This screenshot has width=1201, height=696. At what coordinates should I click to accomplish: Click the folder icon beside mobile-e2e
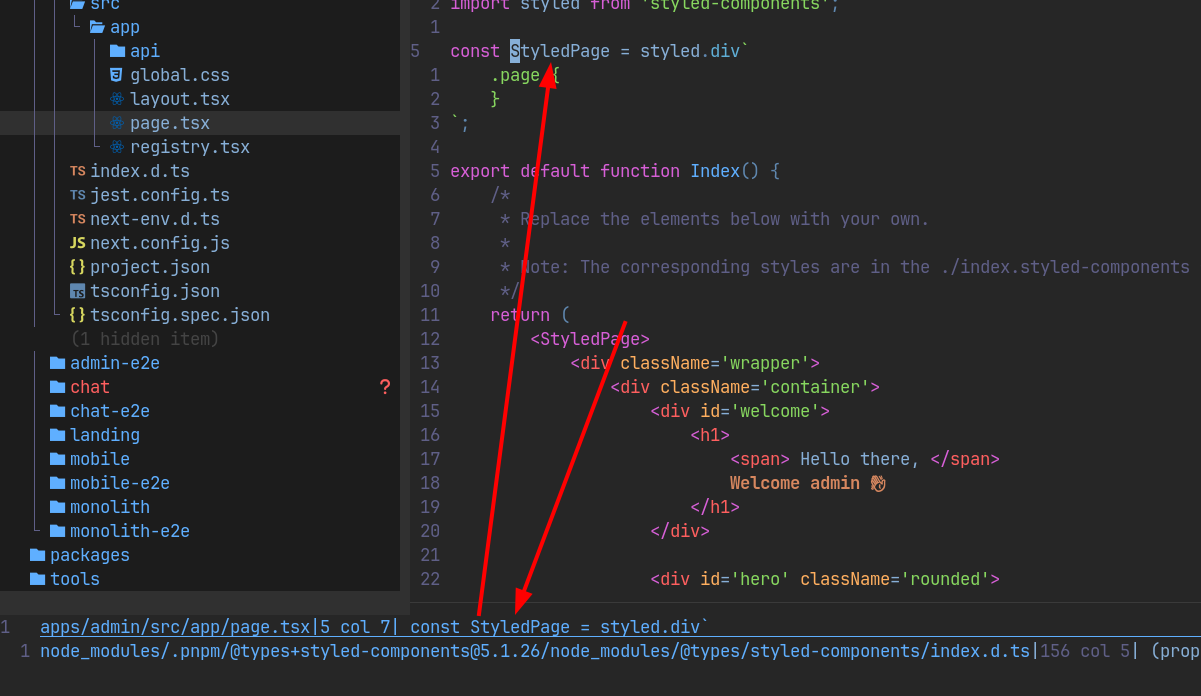point(58,483)
